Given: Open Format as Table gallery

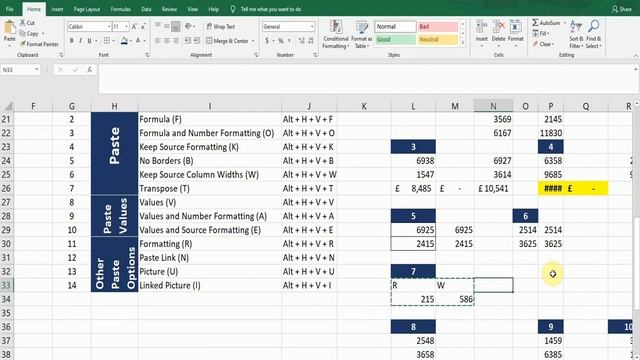Looking at the screenshot, I should coord(362,34).
